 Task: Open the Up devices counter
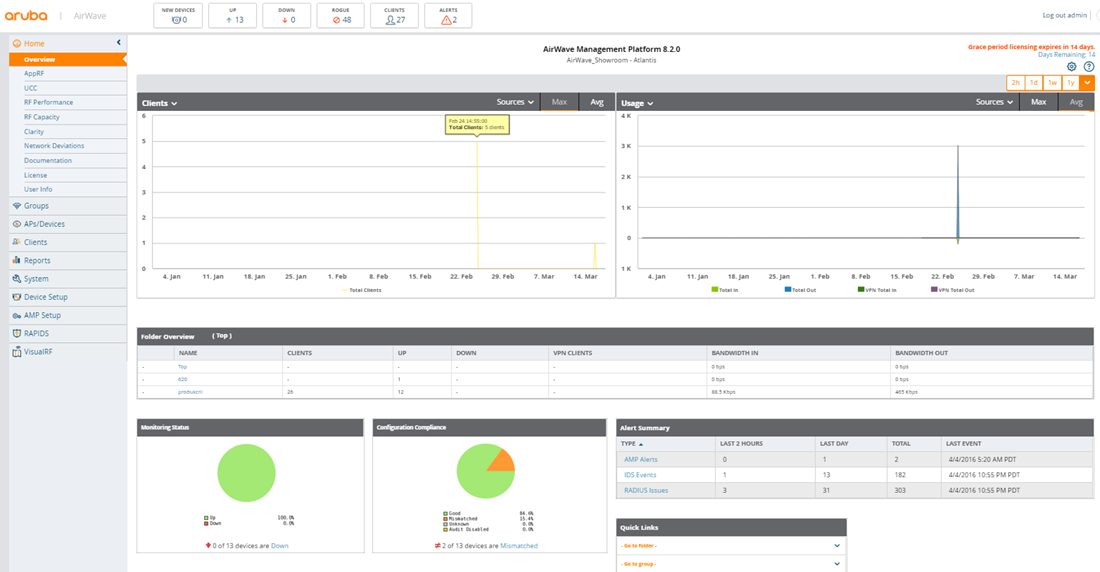(x=232, y=15)
